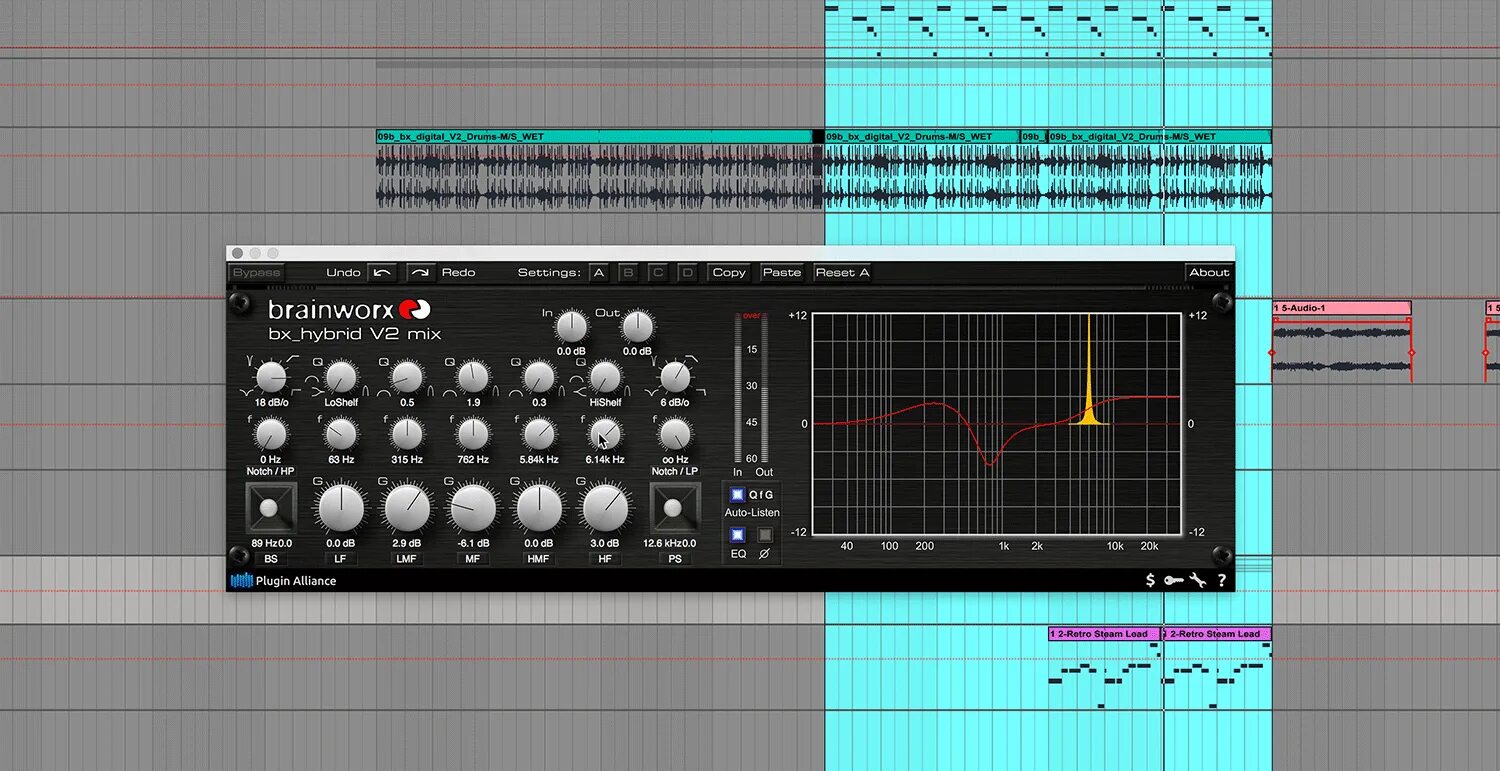Click the Undo arrow icon

(382, 272)
